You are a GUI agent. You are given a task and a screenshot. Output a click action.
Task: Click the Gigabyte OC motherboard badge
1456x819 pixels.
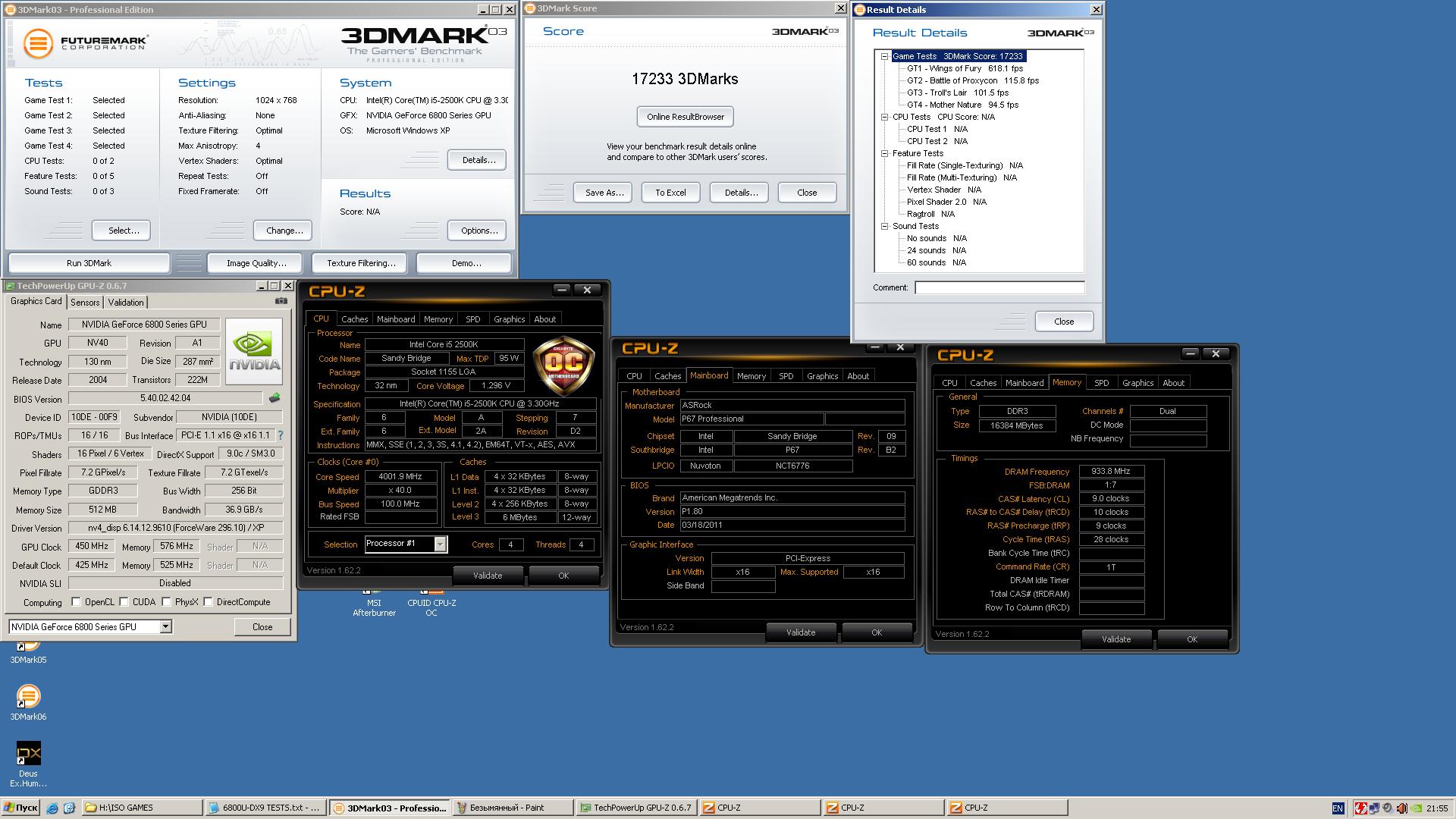pos(562,366)
